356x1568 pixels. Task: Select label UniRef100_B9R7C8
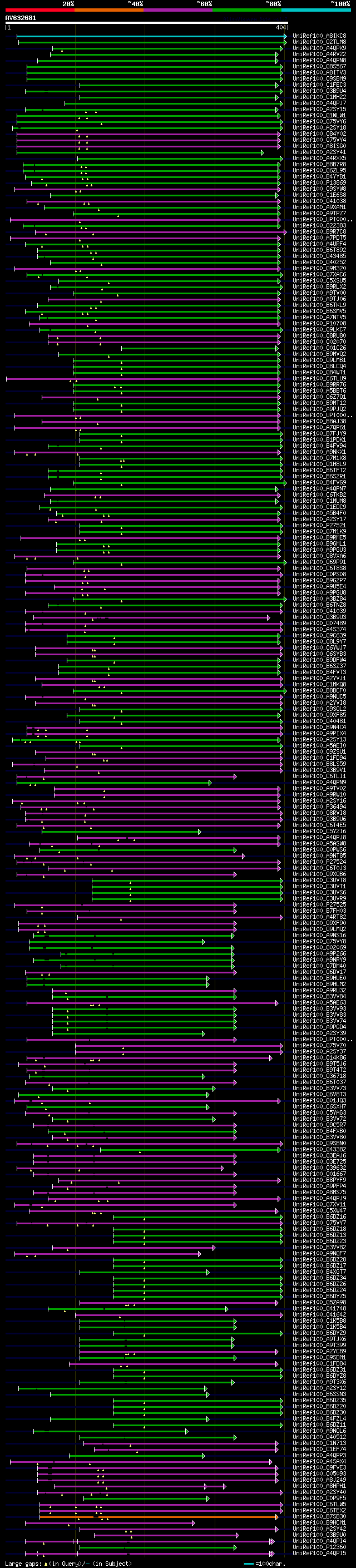pos(319,232)
